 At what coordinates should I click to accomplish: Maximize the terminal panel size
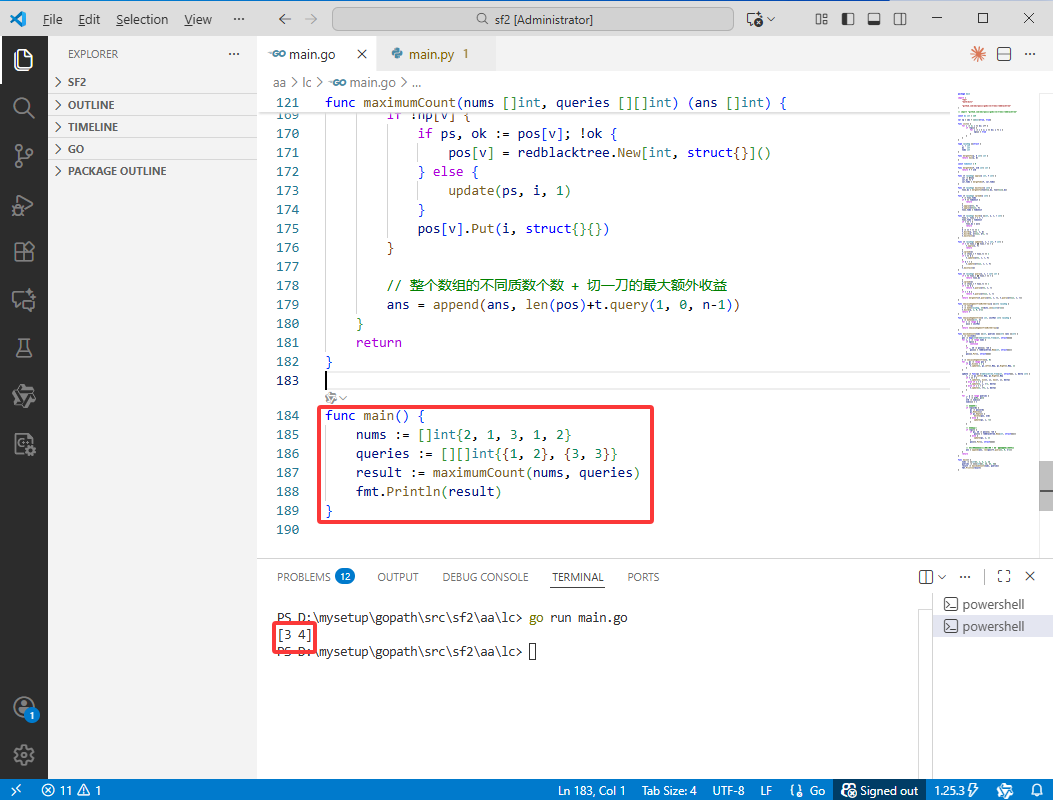pos(1004,576)
